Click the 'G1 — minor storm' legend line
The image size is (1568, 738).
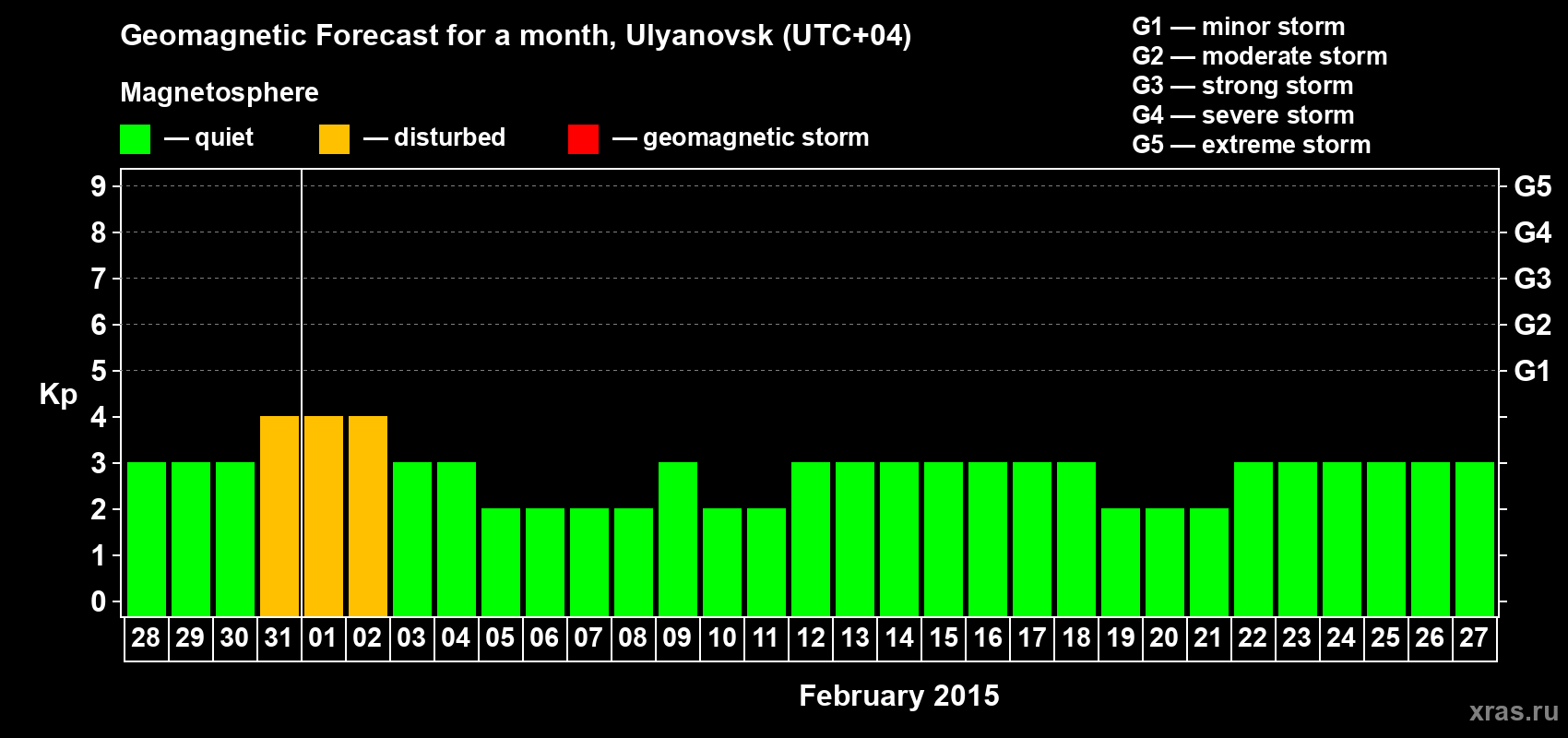(x=1238, y=27)
